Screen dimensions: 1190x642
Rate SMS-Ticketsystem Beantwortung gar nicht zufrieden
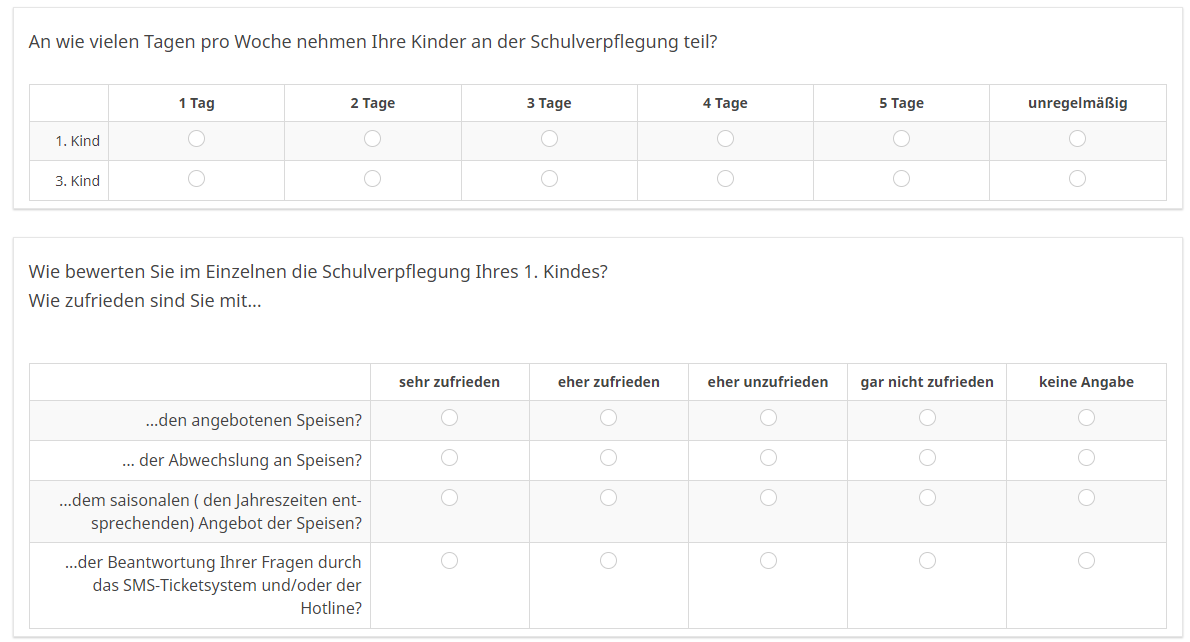pyautogui.click(x=927, y=561)
